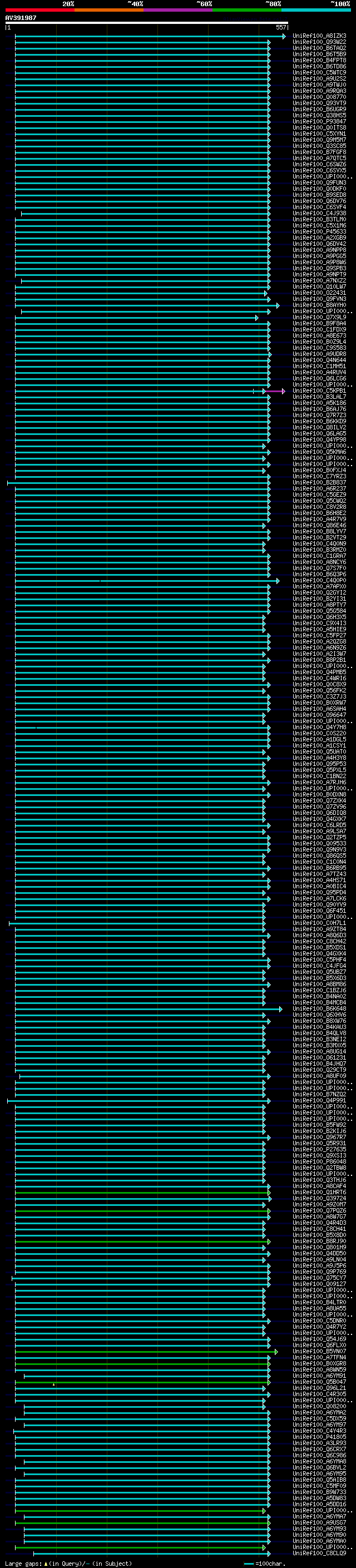Open the UniRef100_B4FPT8 hit

point(319,60)
